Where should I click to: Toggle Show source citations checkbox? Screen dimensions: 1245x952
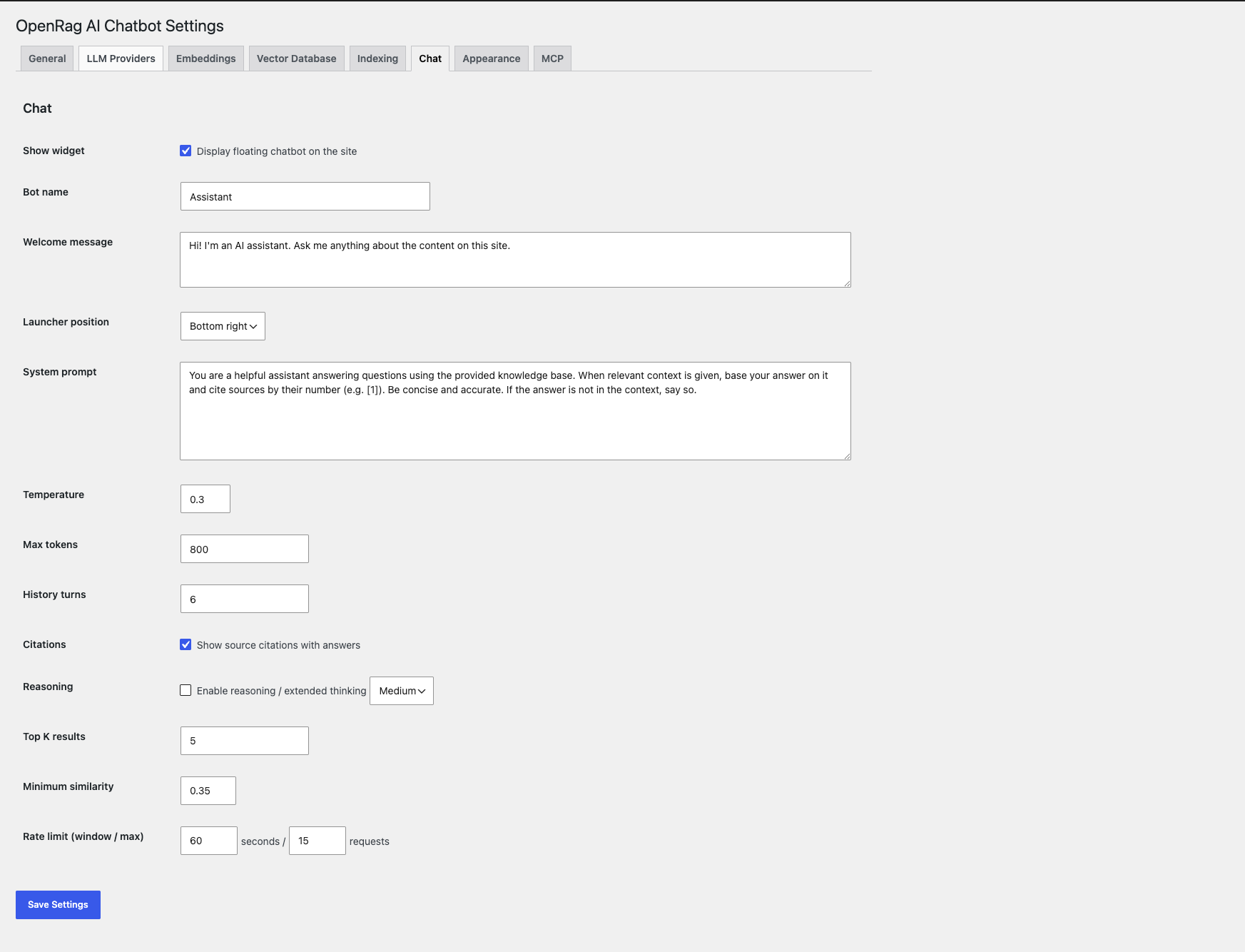pyautogui.click(x=186, y=644)
